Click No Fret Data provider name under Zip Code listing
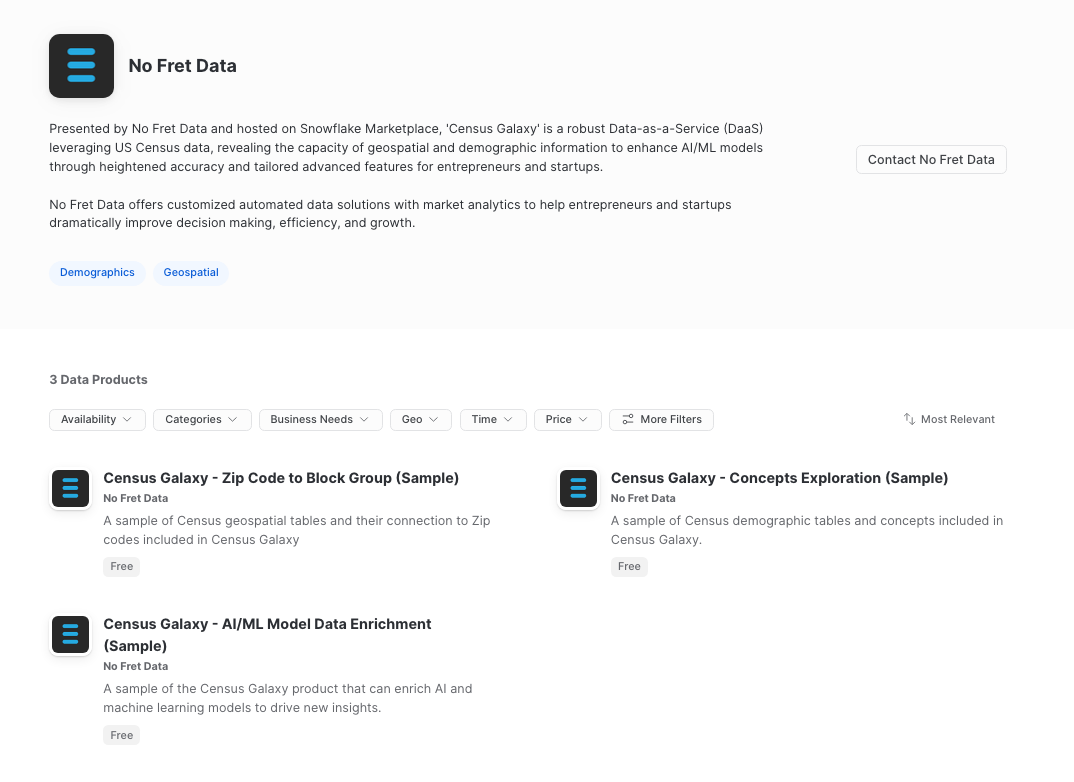 [136, 499]
